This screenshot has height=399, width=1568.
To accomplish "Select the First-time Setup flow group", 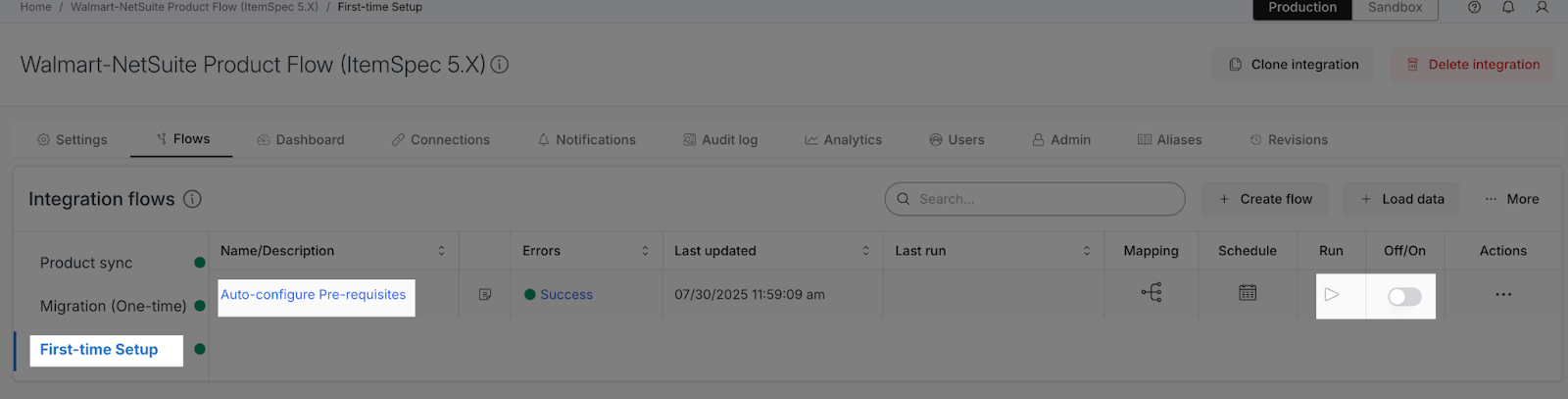I will [x=99, y=349].
